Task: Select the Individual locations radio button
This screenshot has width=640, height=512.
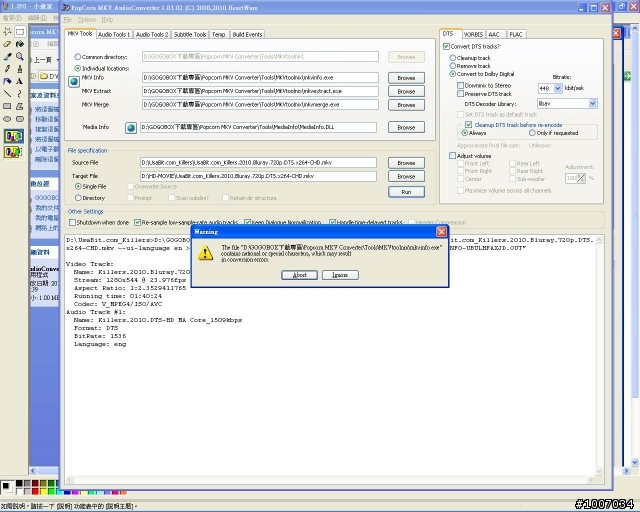Action: 78,68
